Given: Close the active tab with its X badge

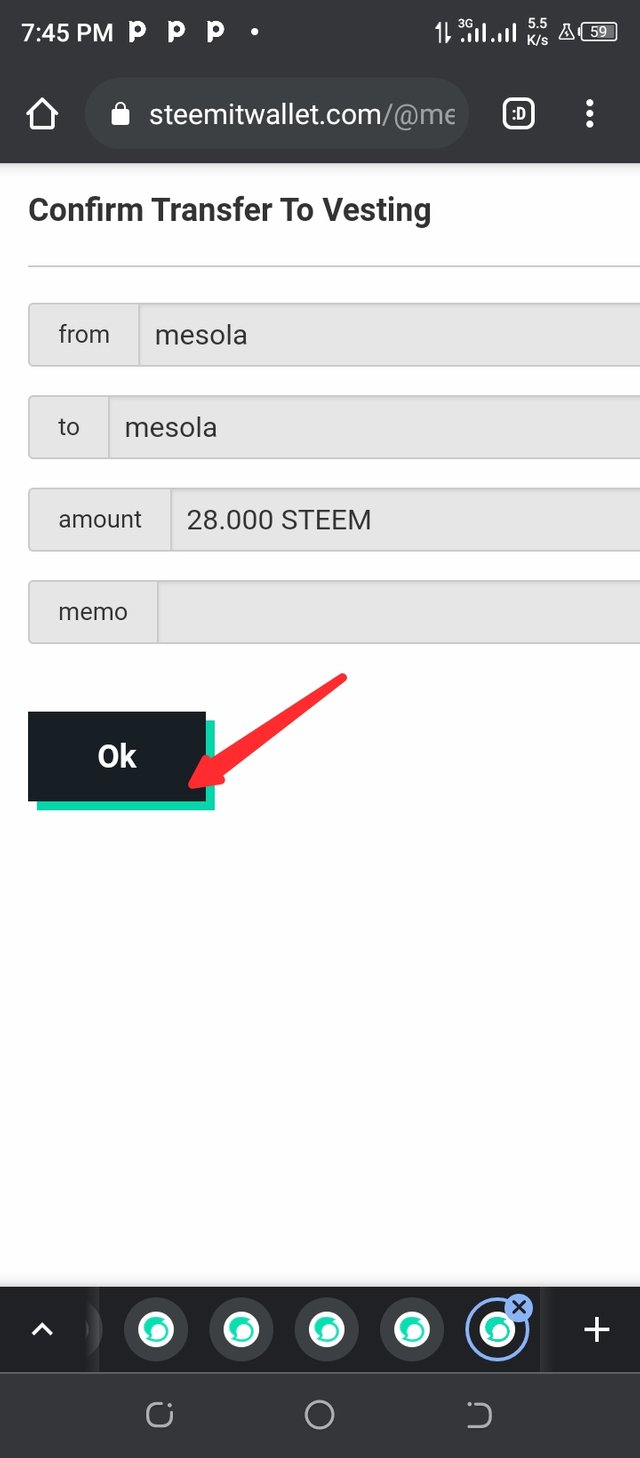Looking at the screenshot, I should click(519, 1306).
